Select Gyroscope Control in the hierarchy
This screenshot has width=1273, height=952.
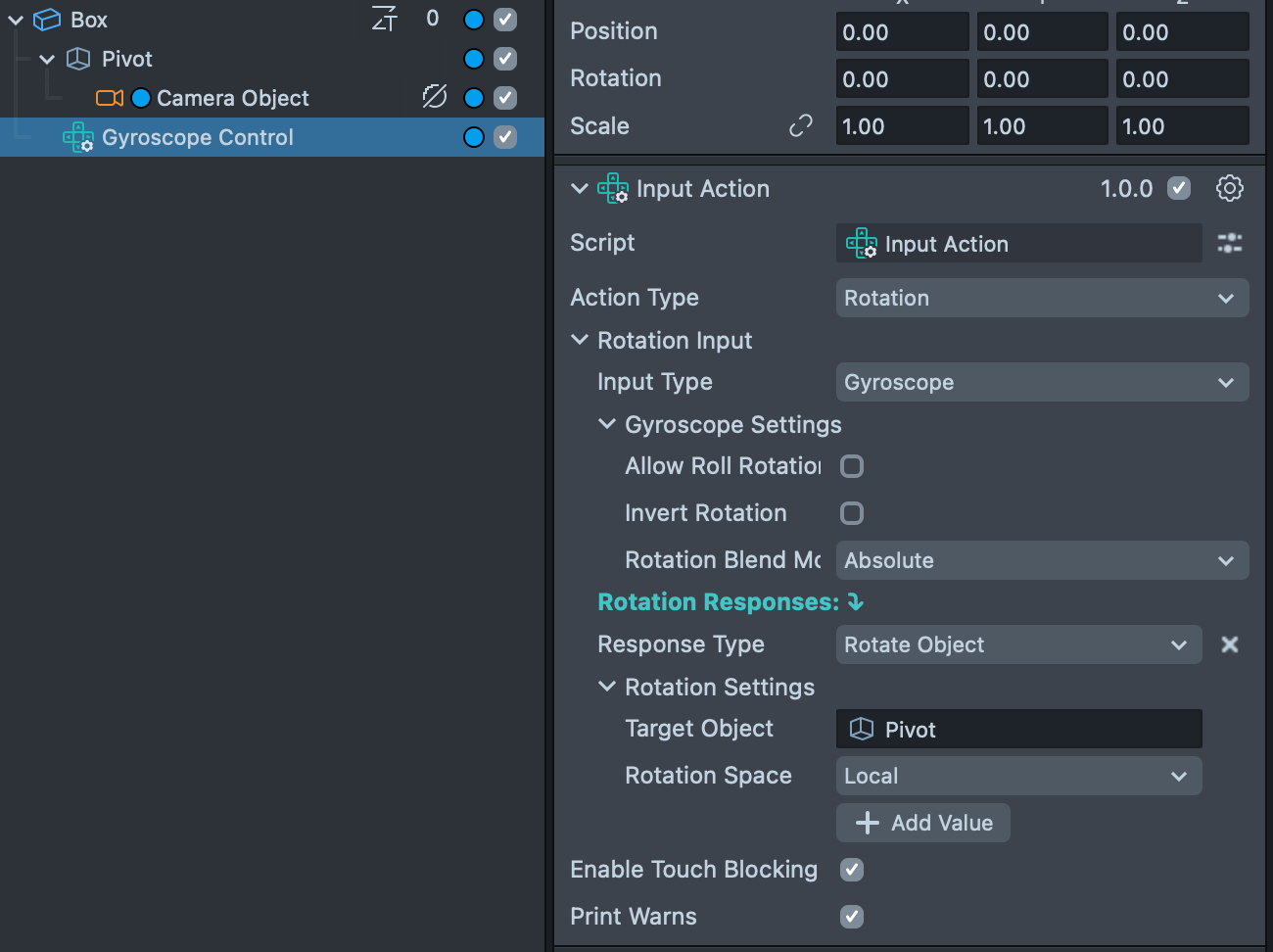[x=197, y=137]
